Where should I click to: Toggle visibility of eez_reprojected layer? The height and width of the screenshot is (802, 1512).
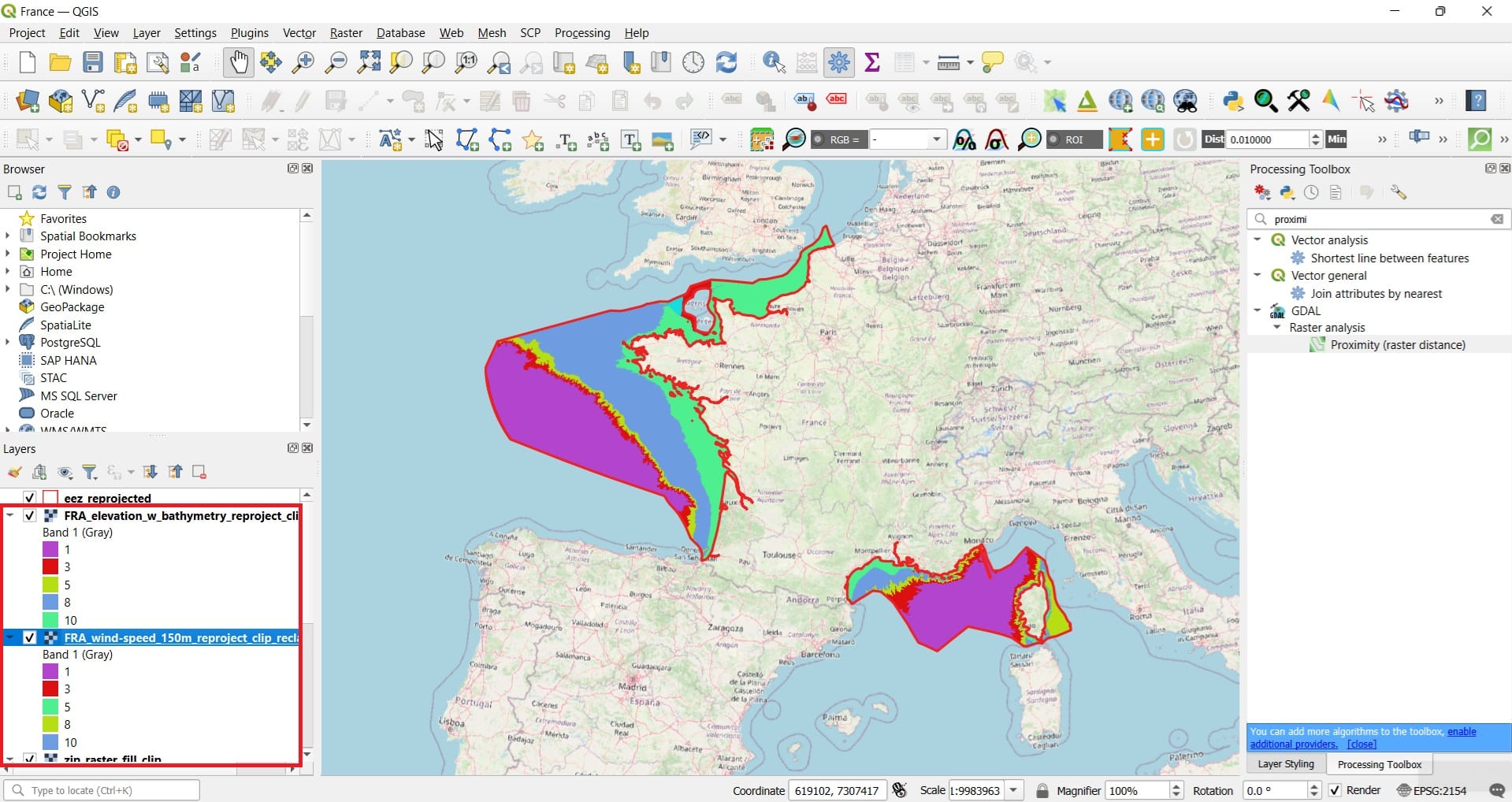coord(29,498)
